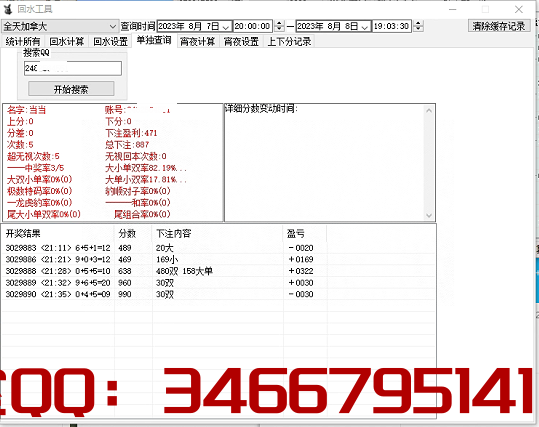Click scroll up arrow in 详细分数变动时间 panel

[x=429, y=111]
